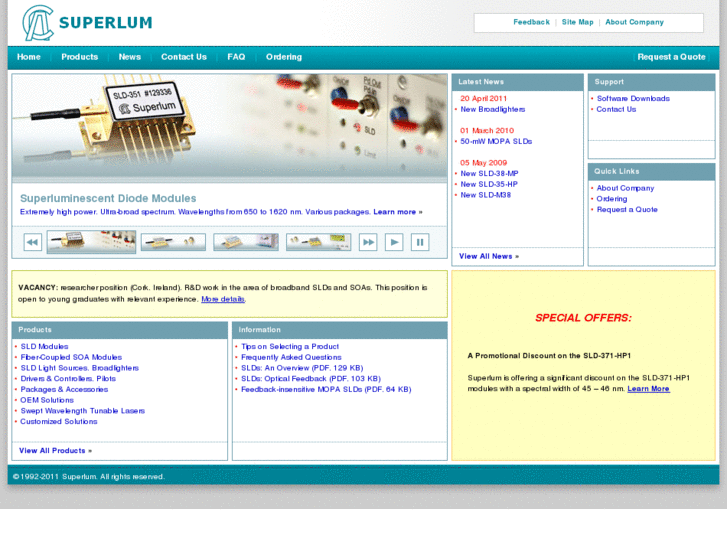The image size is (727, 545).
Task: Open the Site Map link
Action: click(x=578, y=22)
